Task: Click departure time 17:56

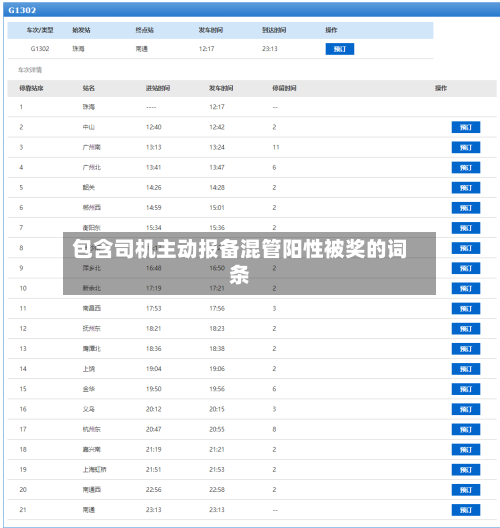Action: (217, 308)
